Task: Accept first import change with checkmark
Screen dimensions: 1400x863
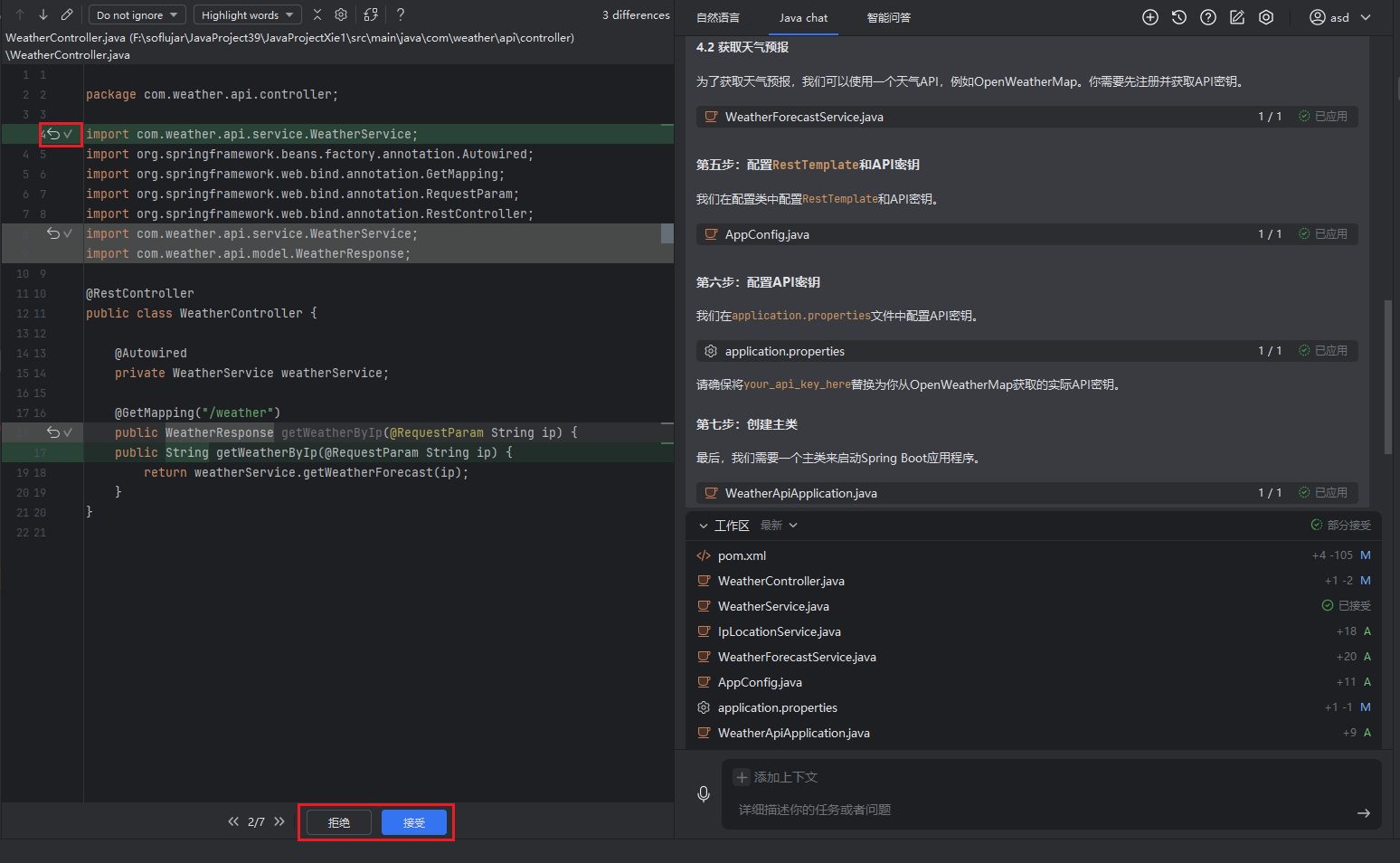Action: tap(68, 134)
